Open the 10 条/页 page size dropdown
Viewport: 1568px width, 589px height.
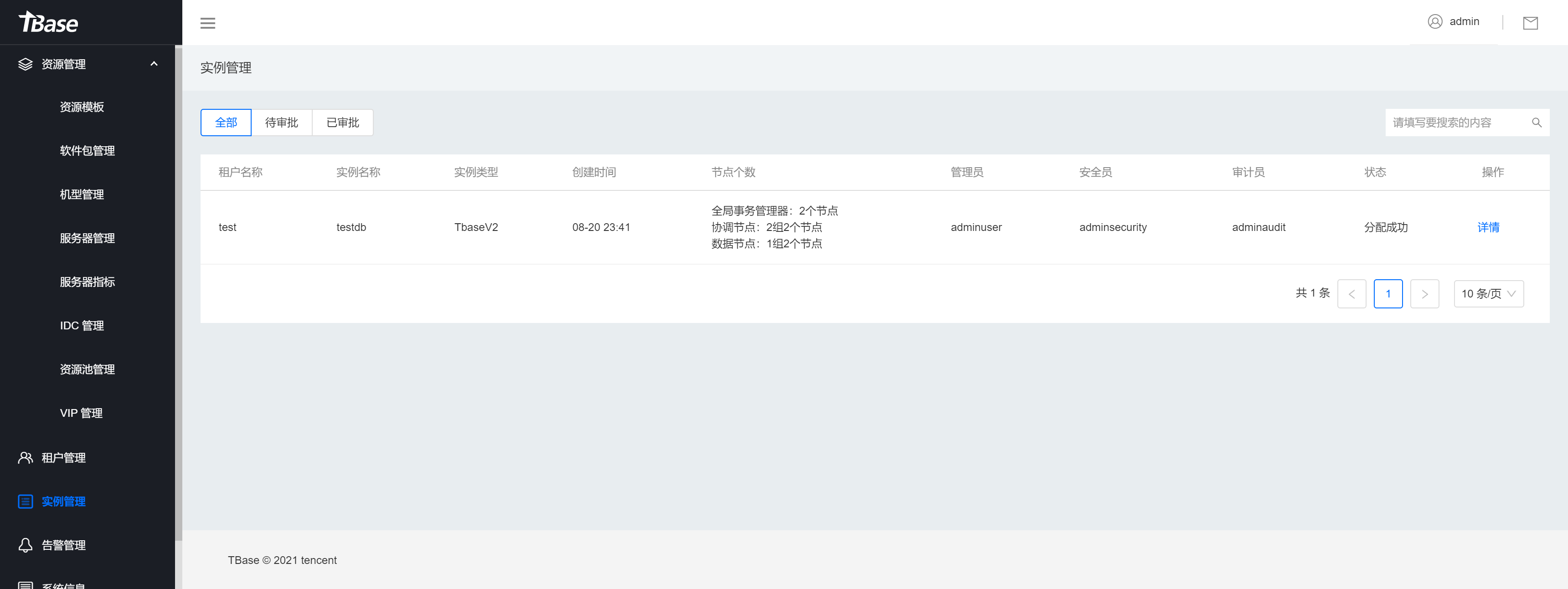point(1489,293)
